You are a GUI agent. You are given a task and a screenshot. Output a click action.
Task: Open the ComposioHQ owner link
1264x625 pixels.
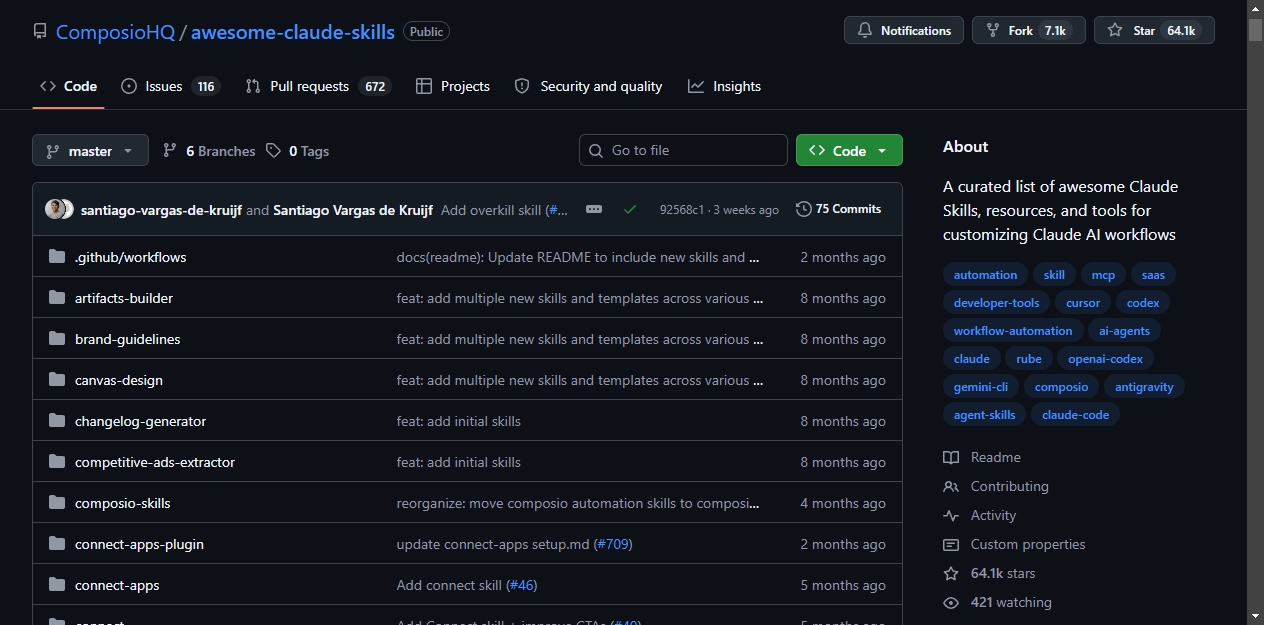[x=115, y=31]
